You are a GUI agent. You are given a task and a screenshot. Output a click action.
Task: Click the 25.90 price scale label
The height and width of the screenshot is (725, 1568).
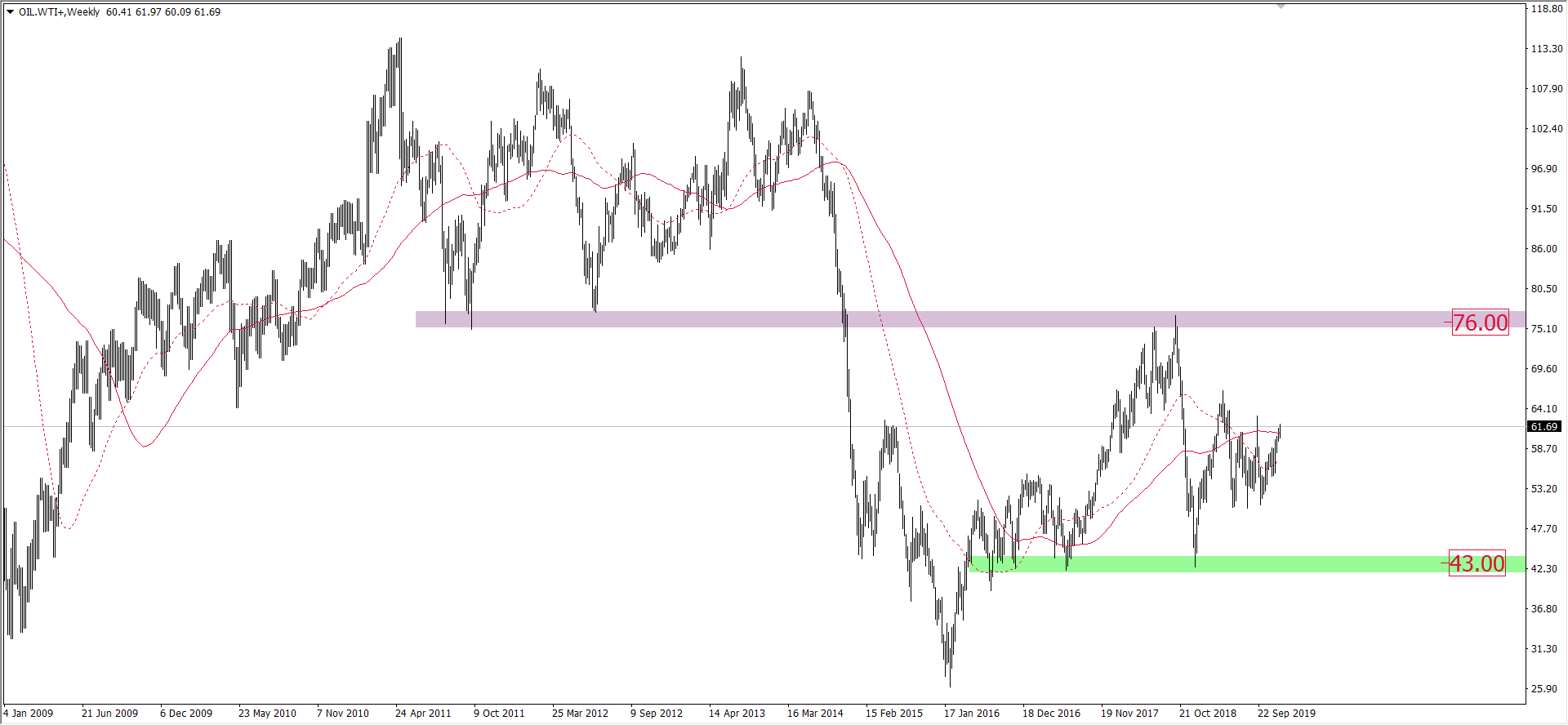pyautogui.click(x=1543, y=689)
